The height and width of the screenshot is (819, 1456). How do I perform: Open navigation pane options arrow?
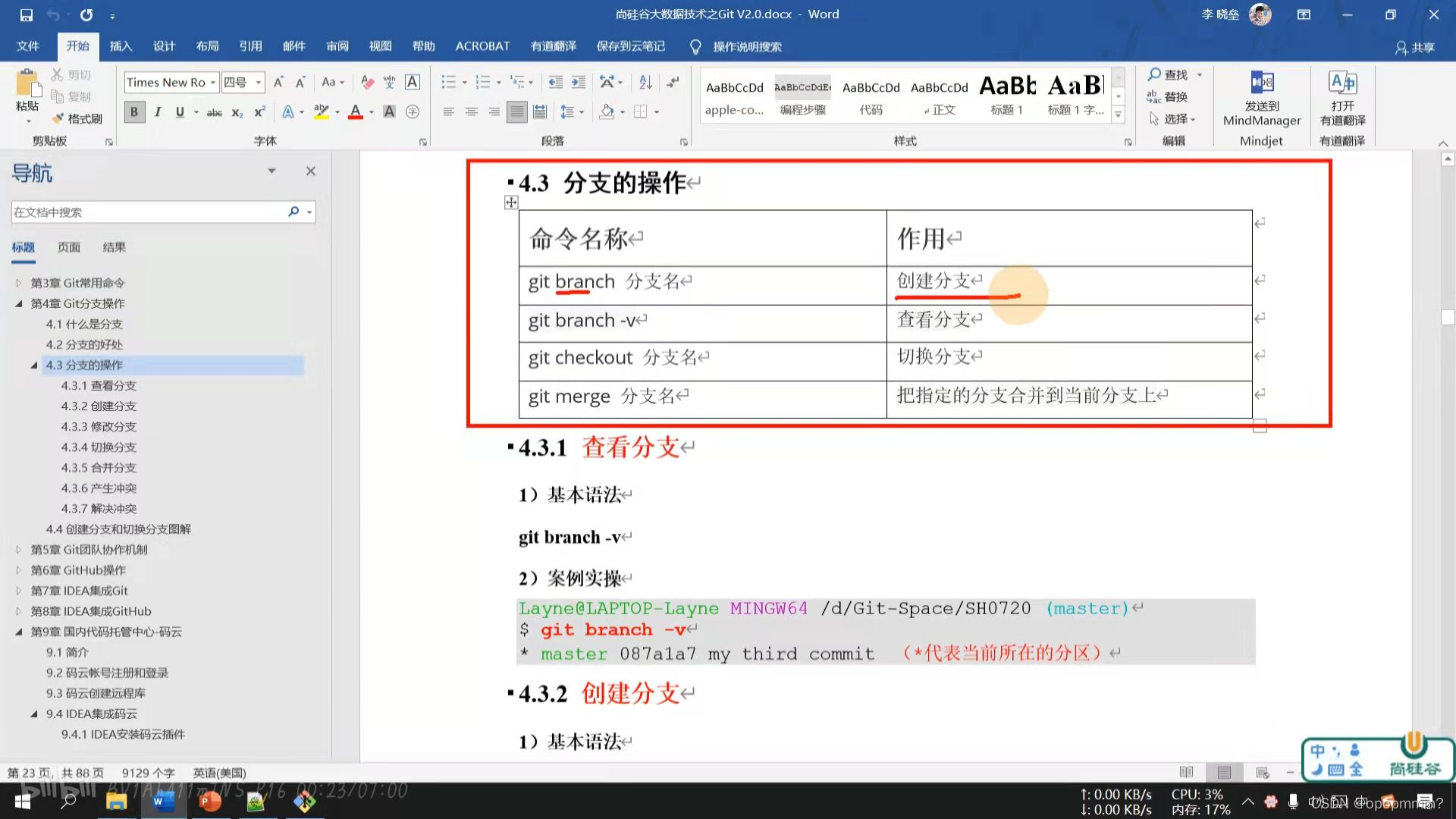point(271,171)
